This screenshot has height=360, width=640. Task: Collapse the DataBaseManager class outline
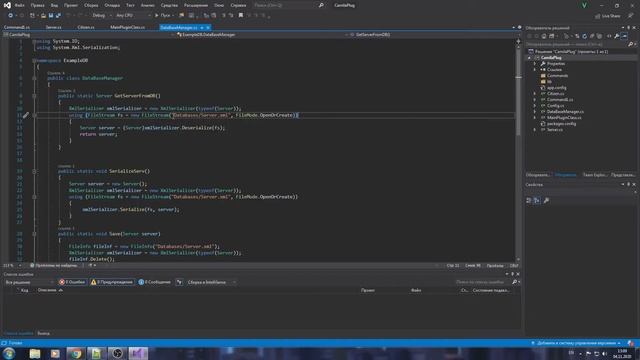click(x=34, y=78)
